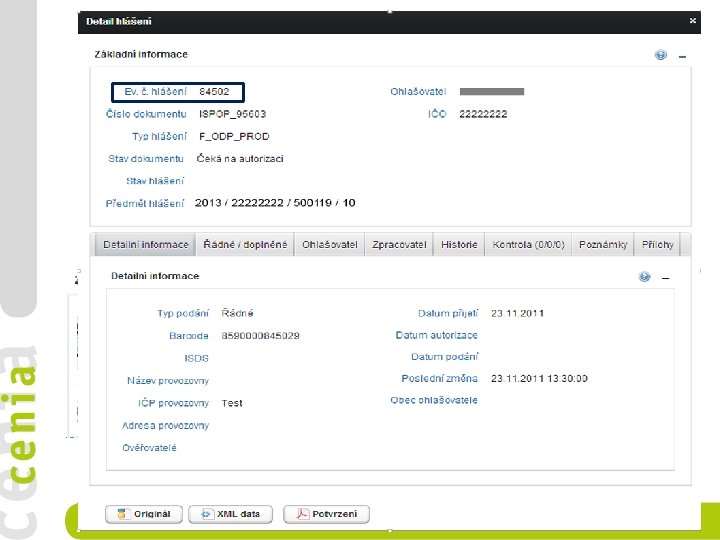
Task: Download XML data
Action: [x=231, y=514]
